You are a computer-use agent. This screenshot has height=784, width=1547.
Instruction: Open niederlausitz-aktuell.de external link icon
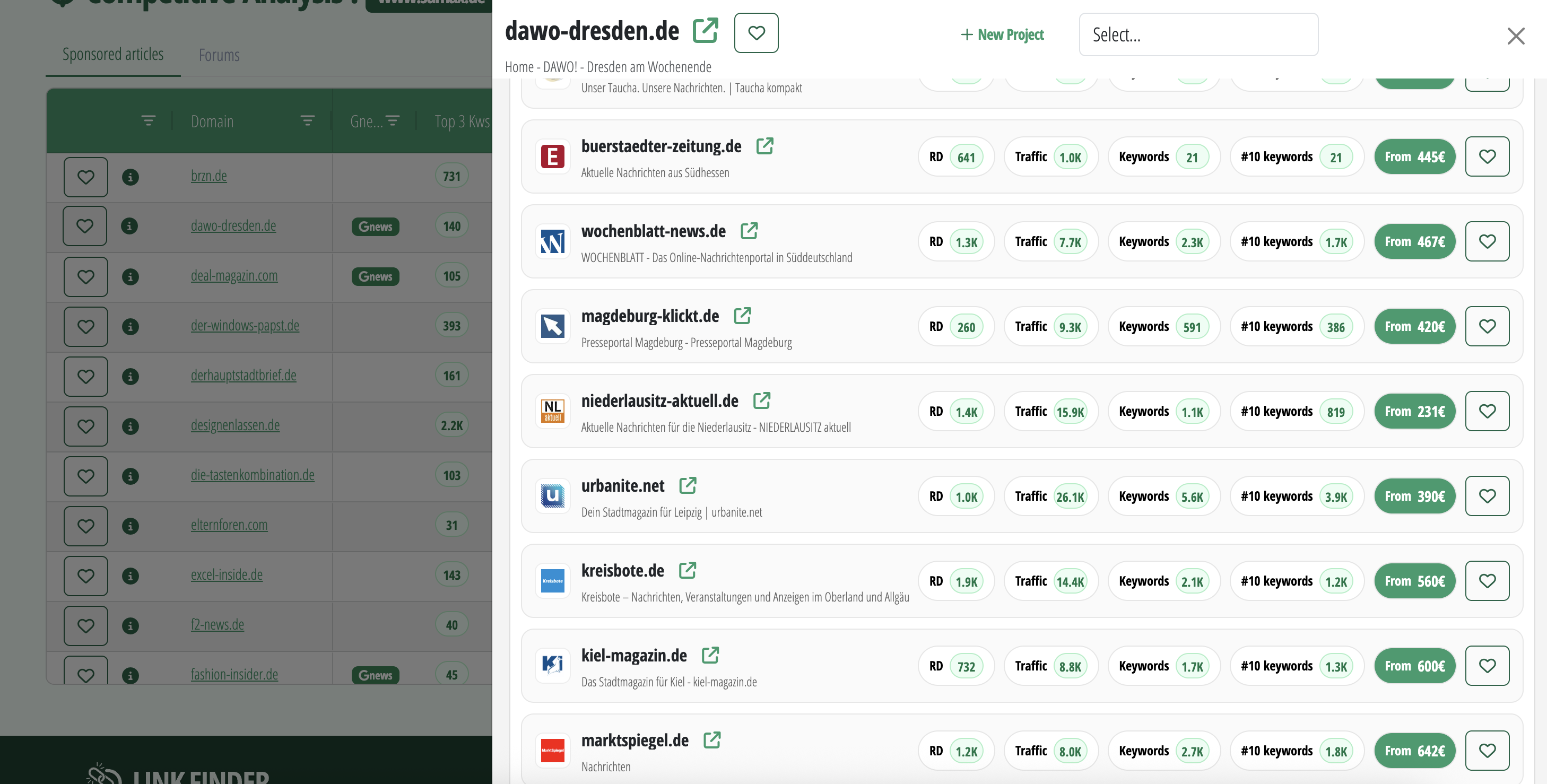pos(761,400)
